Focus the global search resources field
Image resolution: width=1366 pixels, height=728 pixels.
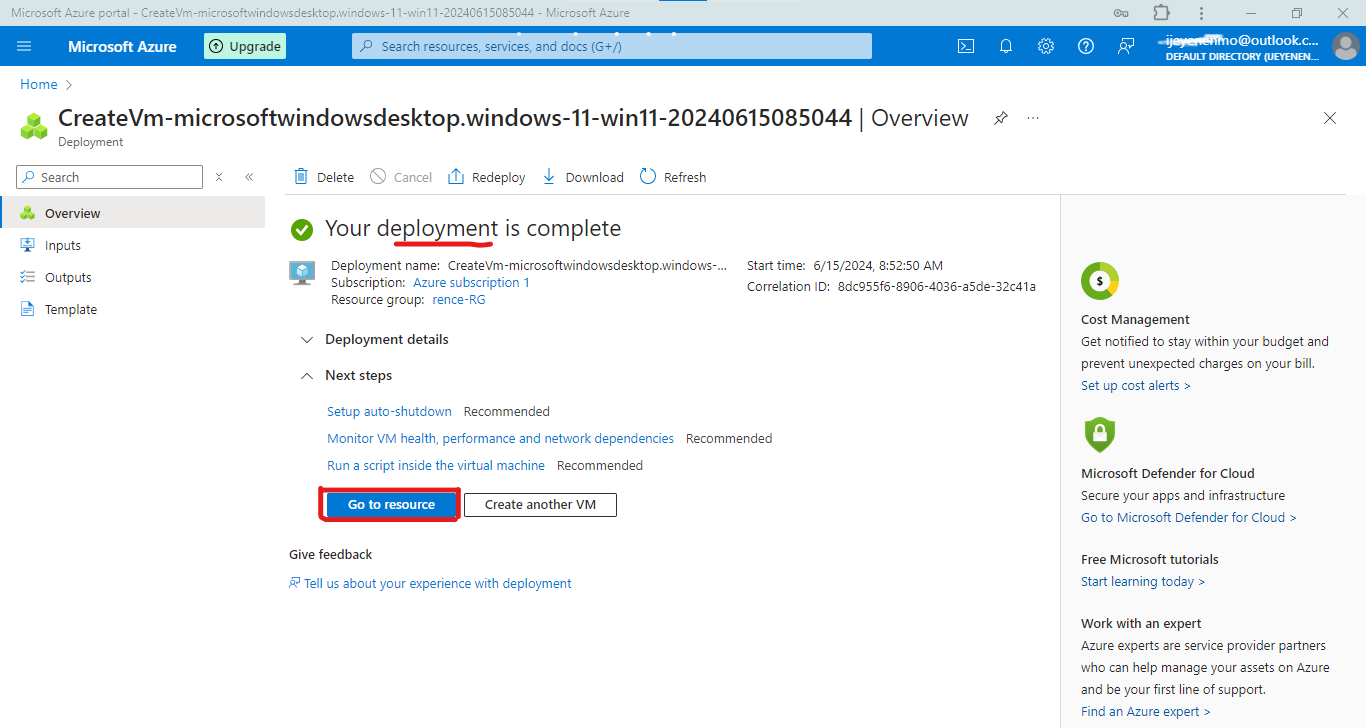click(x=612, y=46)
